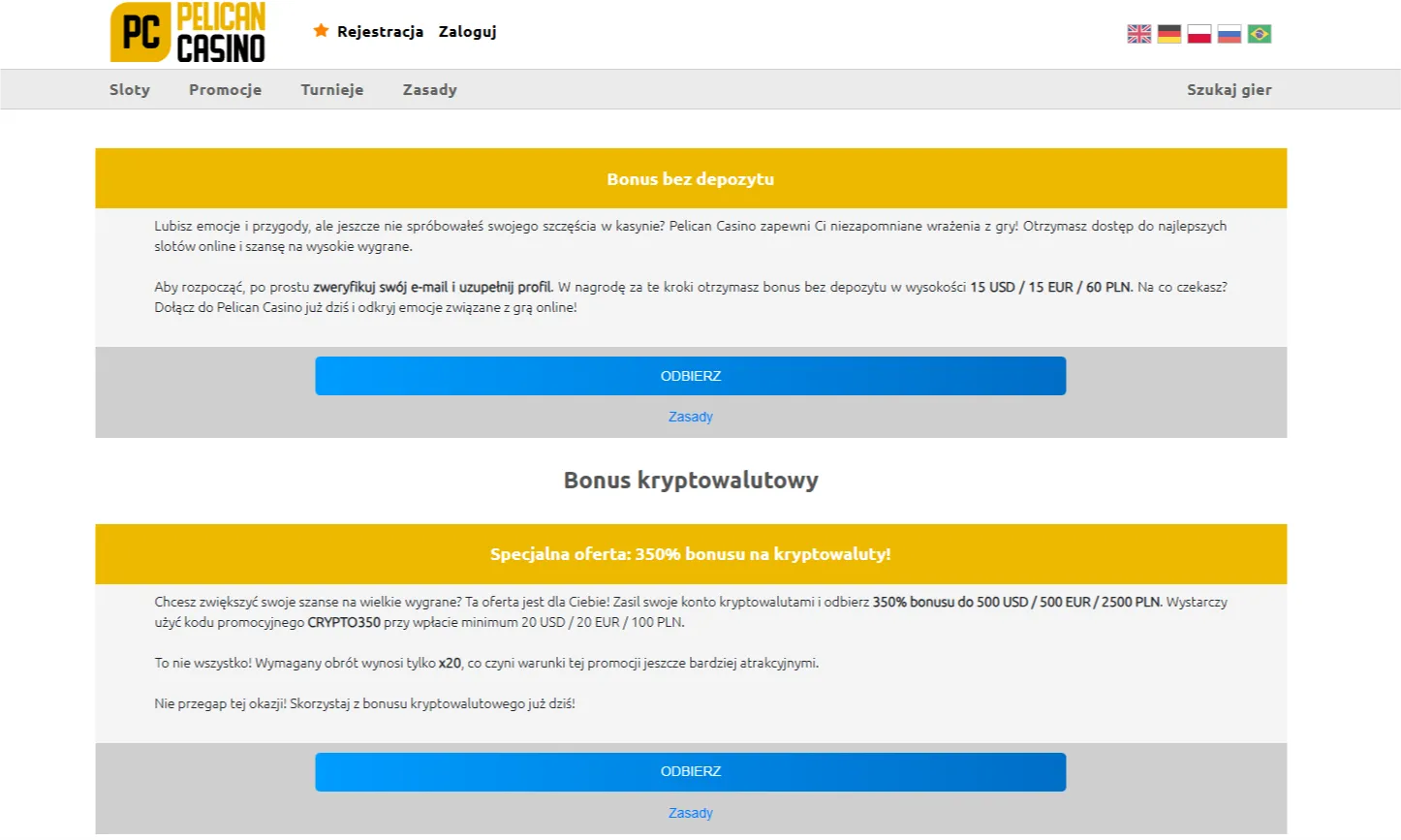Open Zasady link under no-deposit bonus
Image resolution: width=1401 pixels, height=840 pixels.
click(x=691, y=418)
